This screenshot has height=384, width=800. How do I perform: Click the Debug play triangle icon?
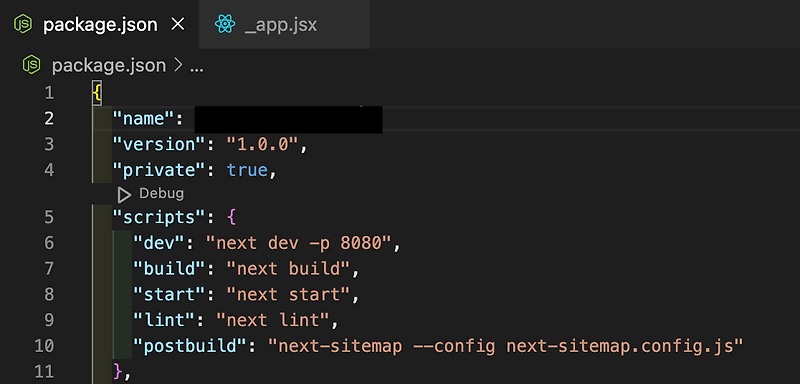[x=124, y=194]
